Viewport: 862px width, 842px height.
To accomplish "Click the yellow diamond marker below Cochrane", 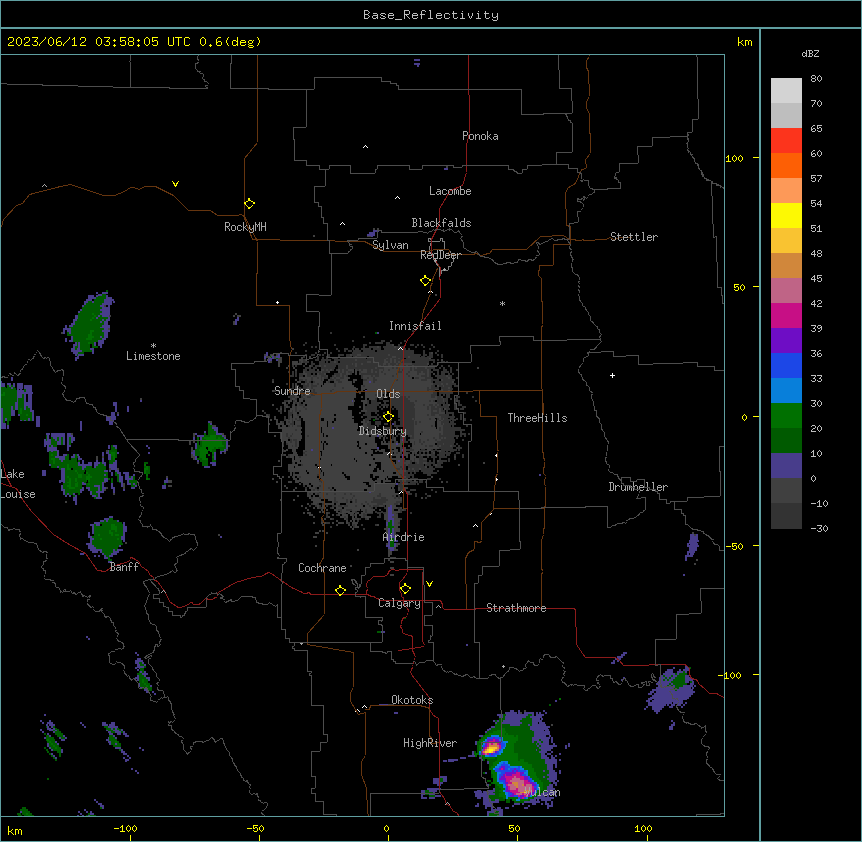I will coord(340,590).
